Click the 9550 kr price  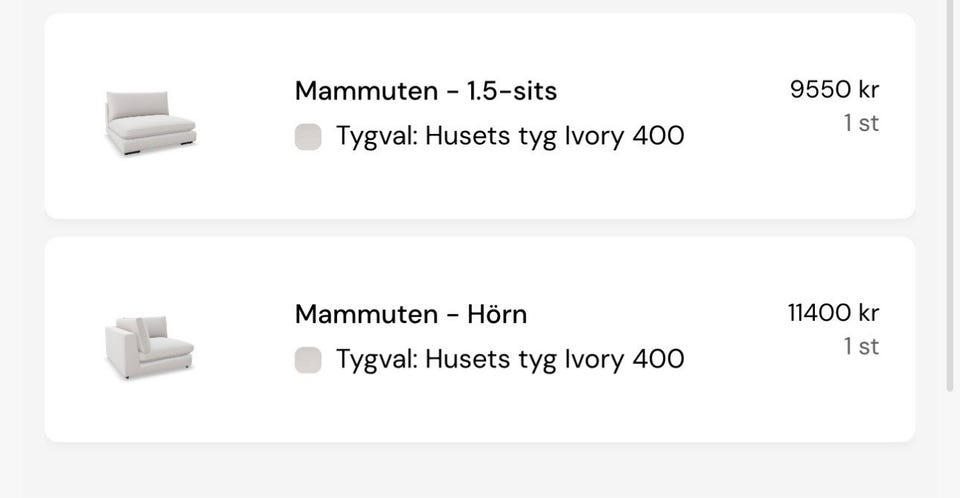pyautogui.click(x=834, y=89)
